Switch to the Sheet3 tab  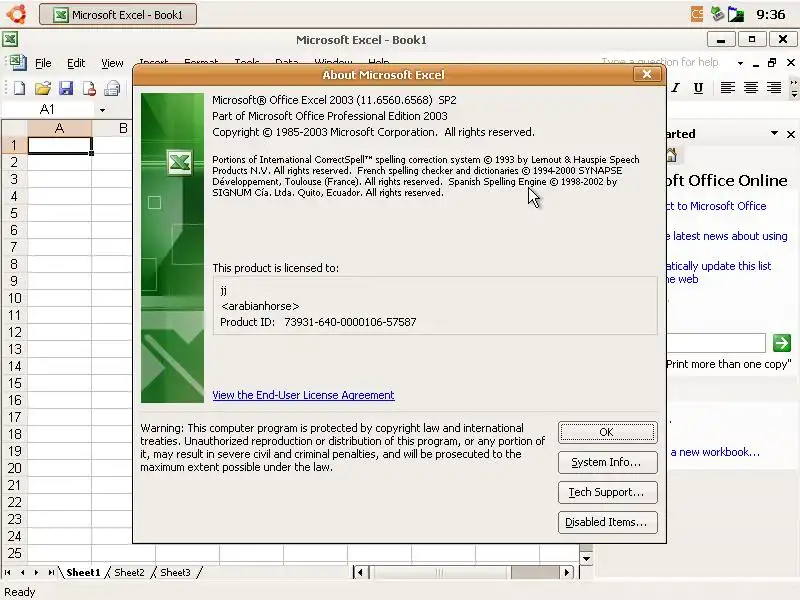pos(175,572)
